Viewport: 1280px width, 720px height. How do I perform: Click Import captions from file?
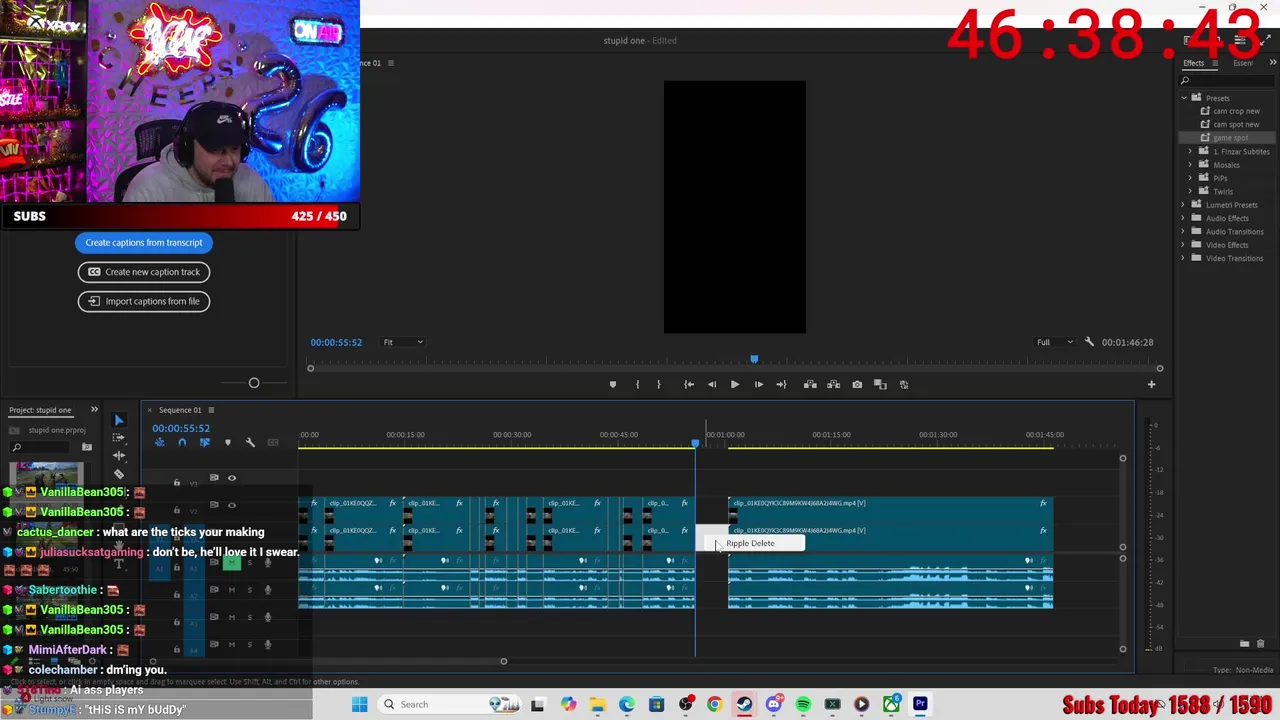144,301
